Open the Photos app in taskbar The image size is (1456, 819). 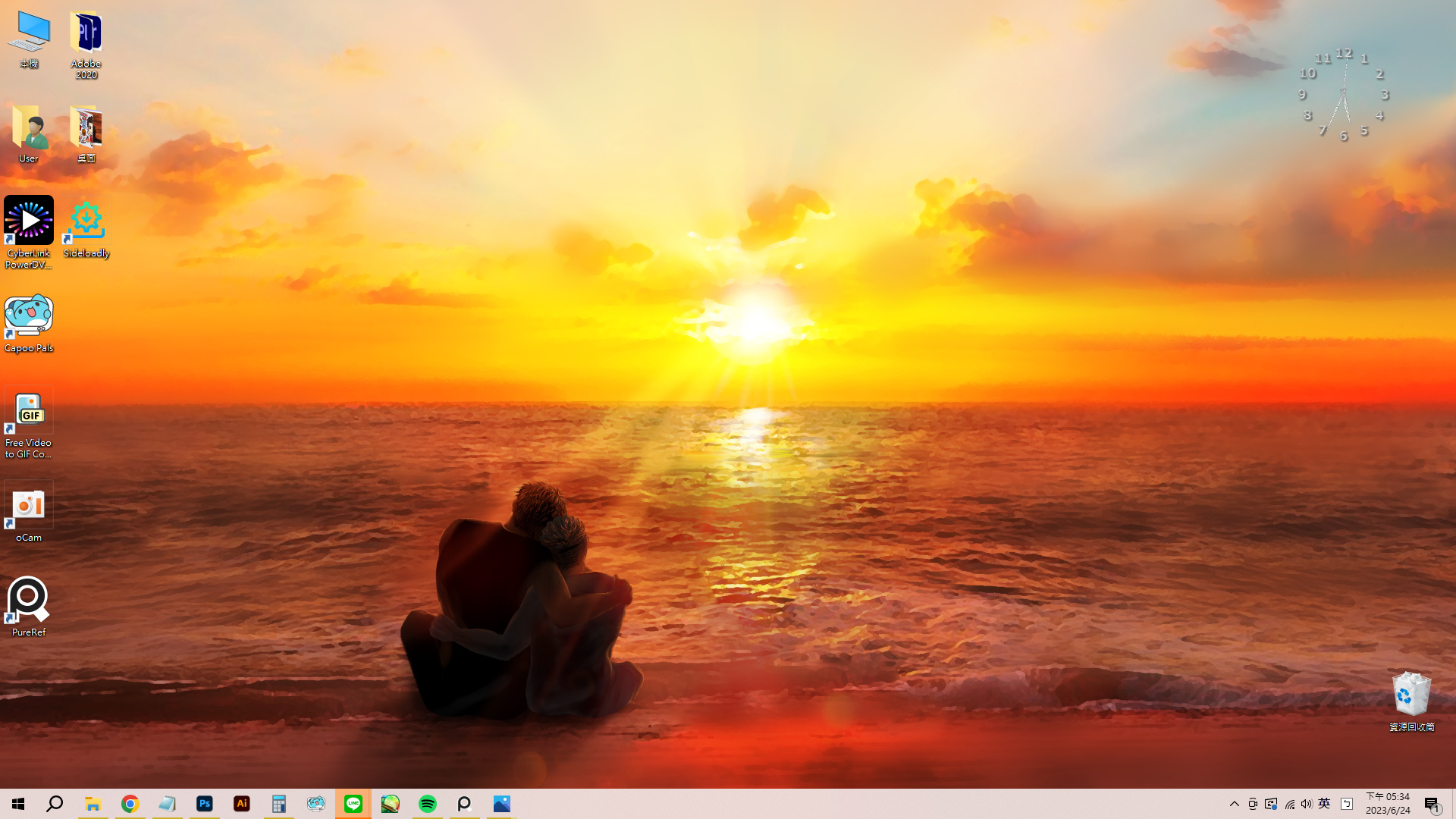click(x=501, y=804)
